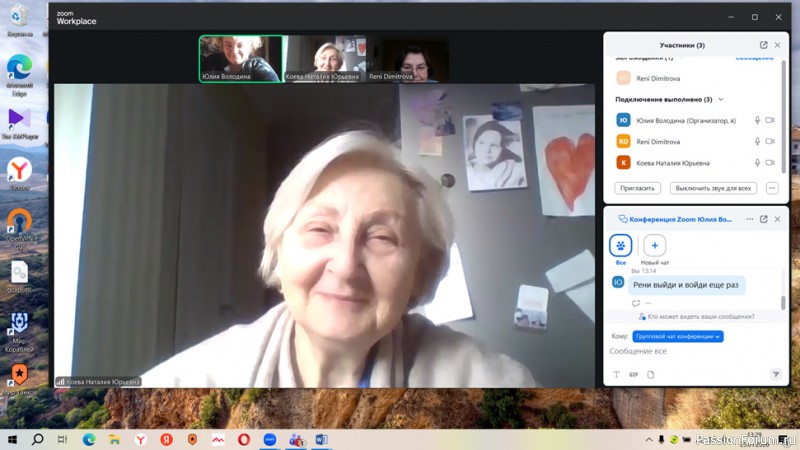Attach a file to the chat

click(x=651, y=375)
